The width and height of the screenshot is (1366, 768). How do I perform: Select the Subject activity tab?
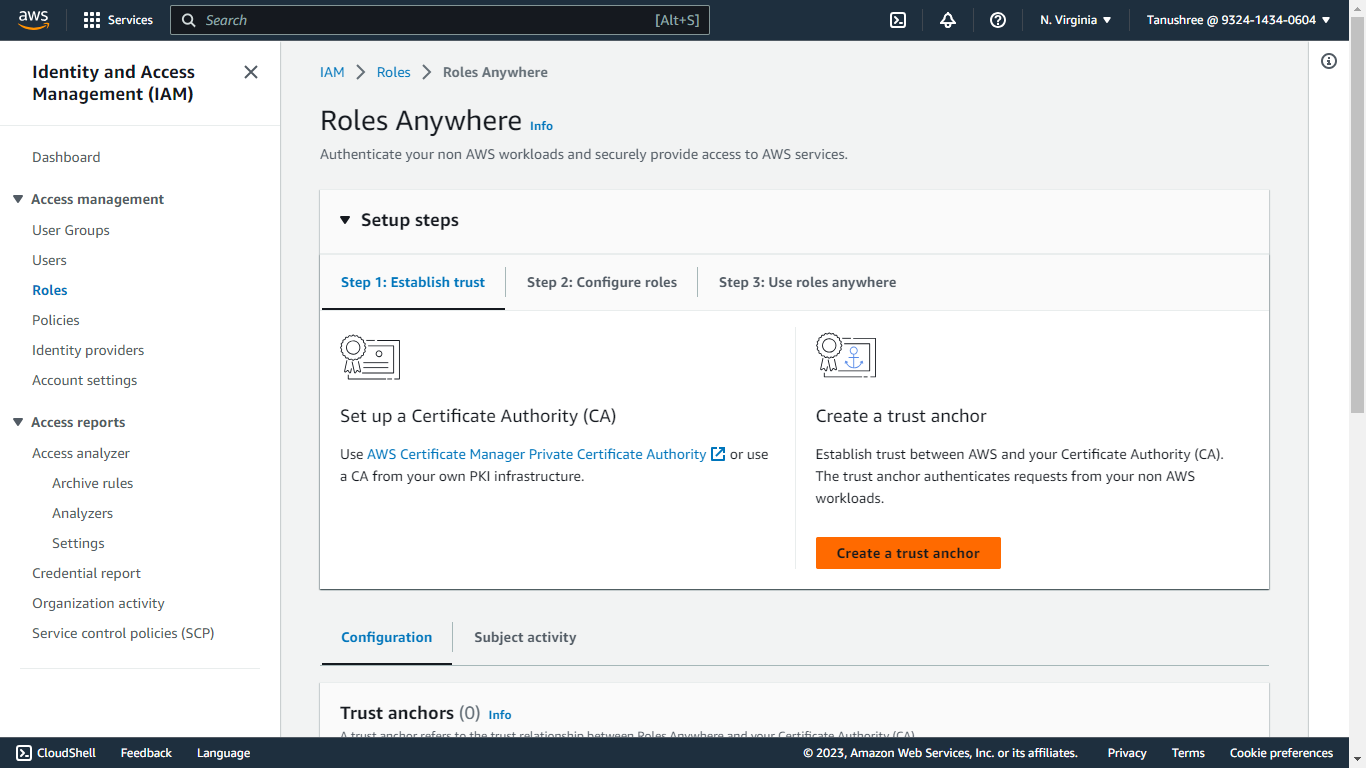point(525,637)
